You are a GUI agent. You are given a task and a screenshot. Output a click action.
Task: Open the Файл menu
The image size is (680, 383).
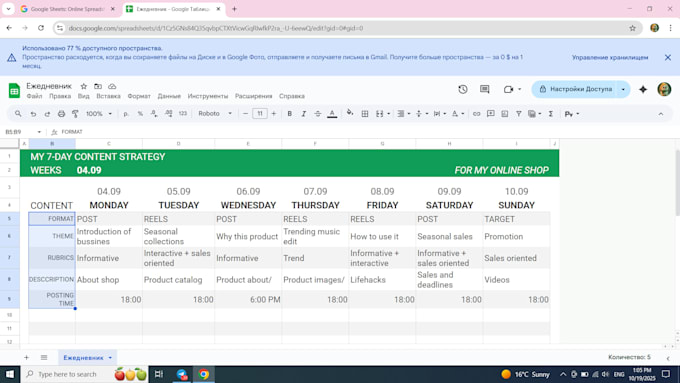click(x=34, y=96)
